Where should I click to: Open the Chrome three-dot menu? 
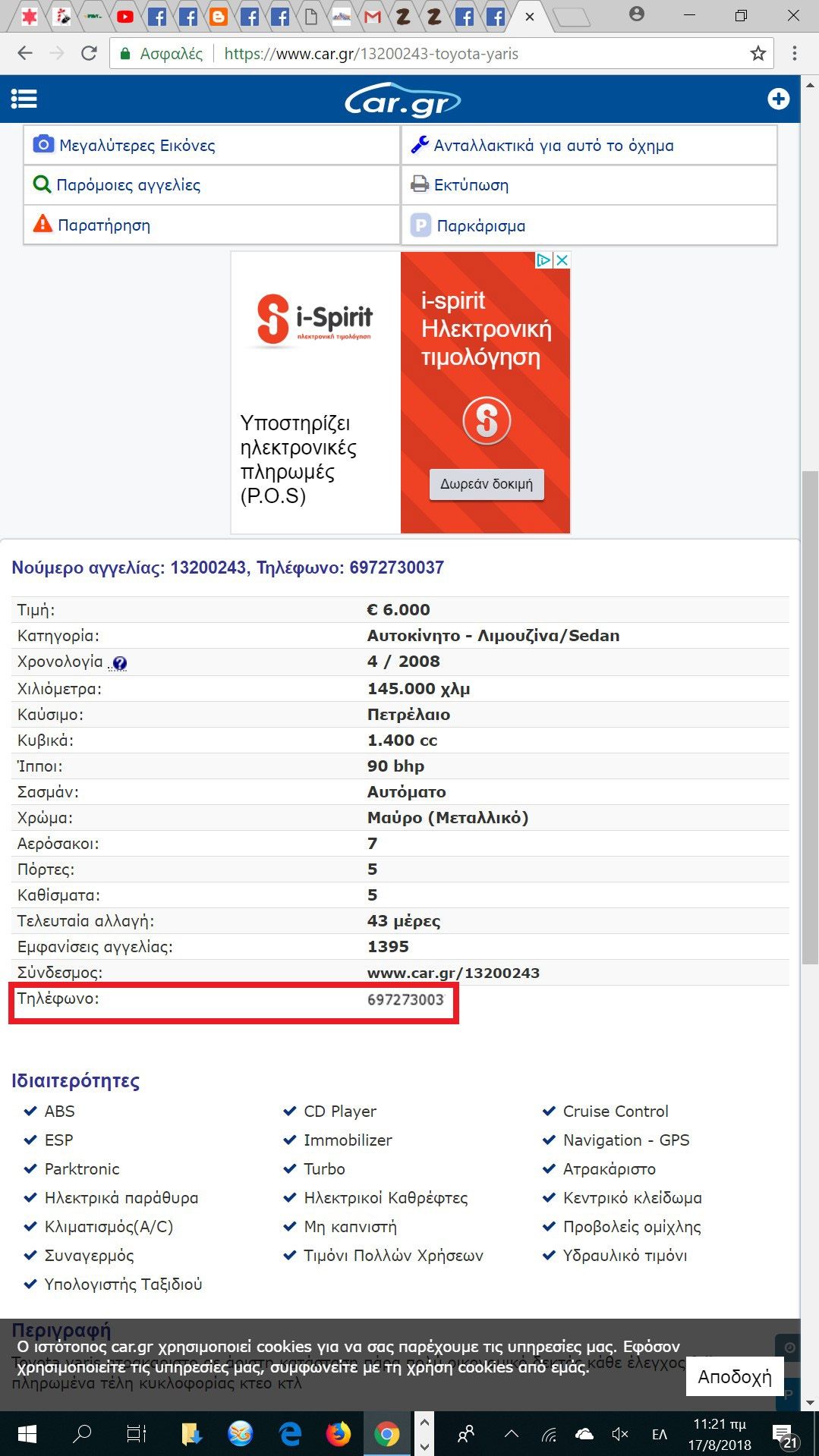coord(795,54)
